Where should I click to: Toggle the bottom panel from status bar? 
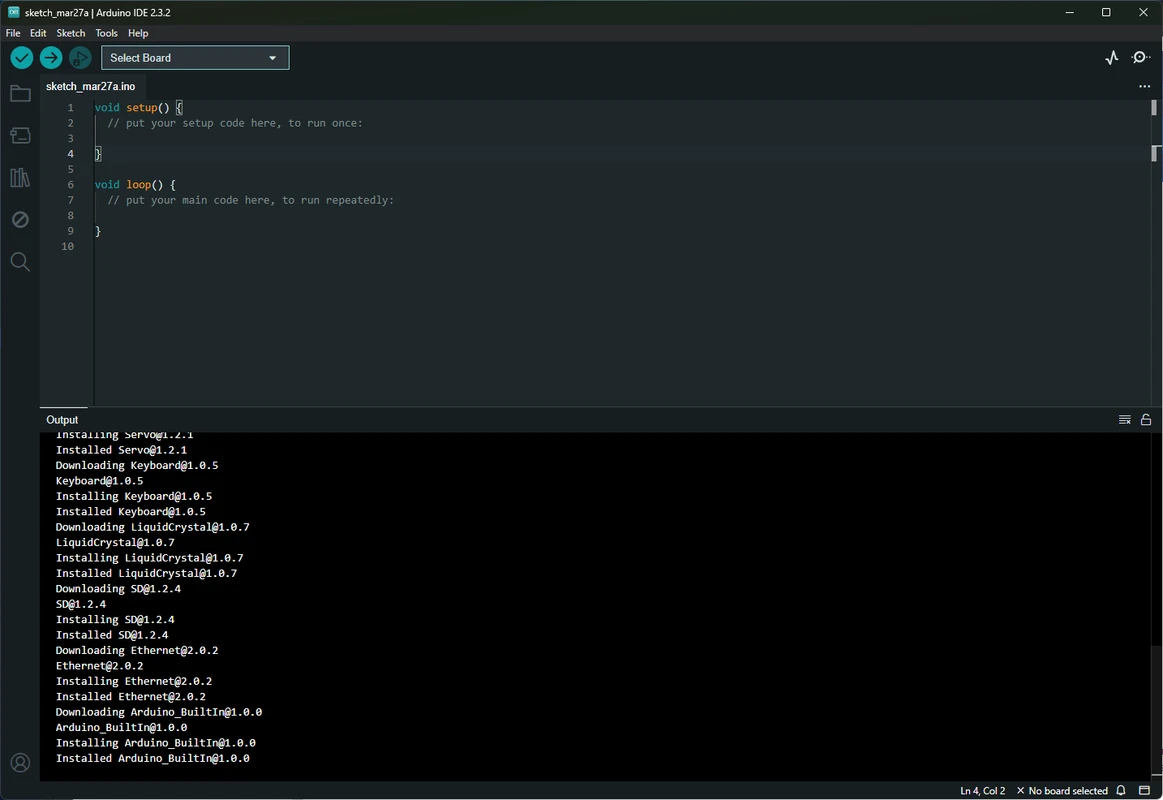click(1144, 790)
